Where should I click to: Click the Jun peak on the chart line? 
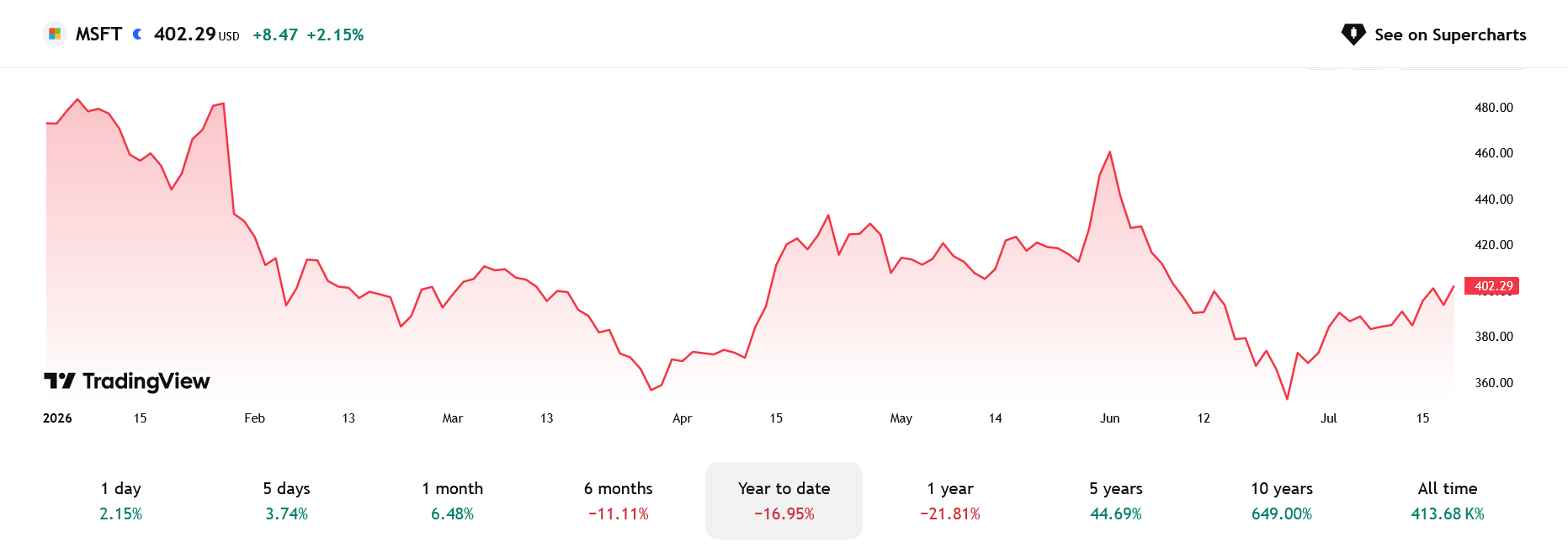pyautogui.click(x=1110, y=152)
